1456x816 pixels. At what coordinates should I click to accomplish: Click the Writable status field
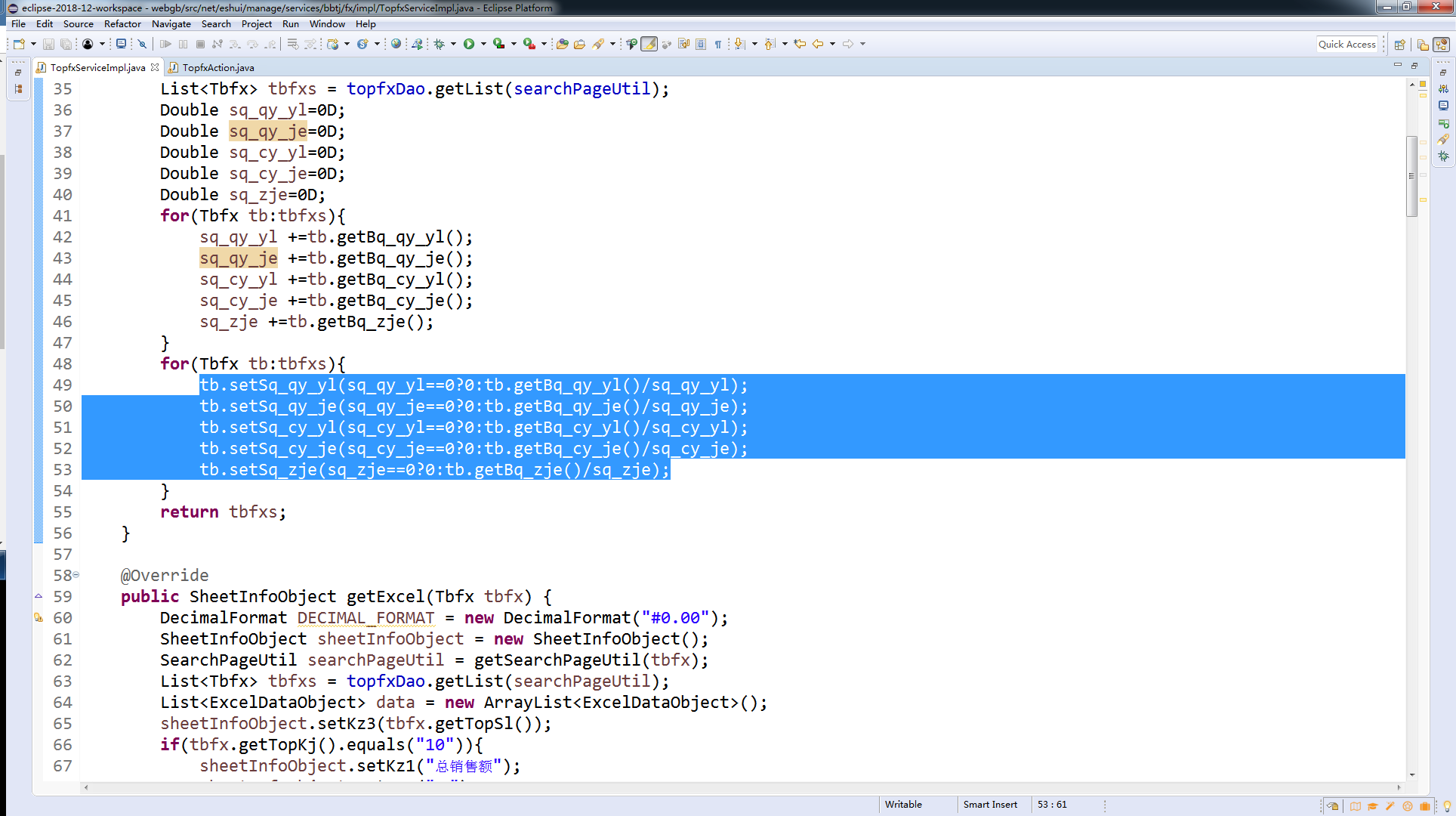(x=903, y=805)
